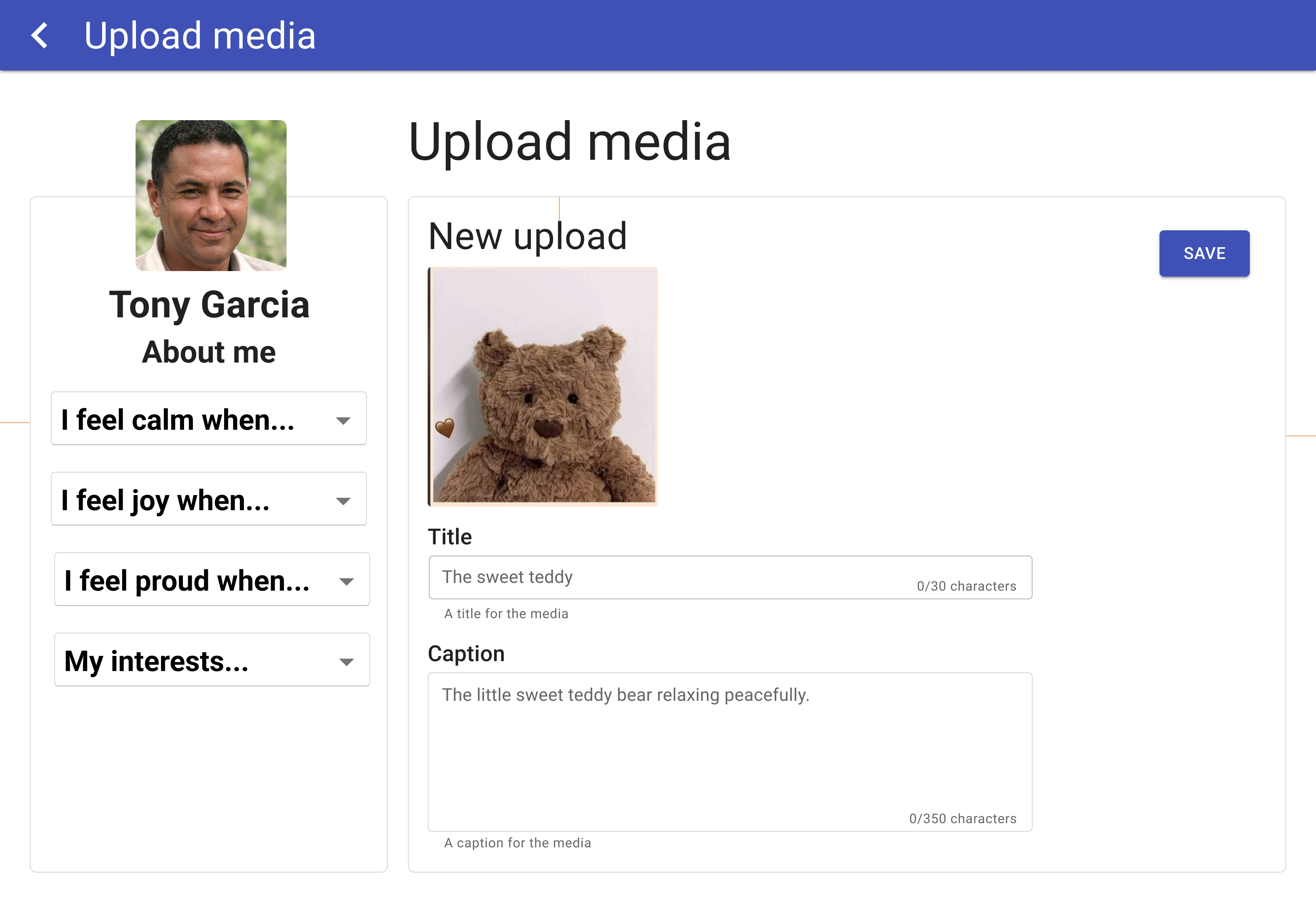Click Tony Garcia's profile photo
1316x919 pixels.
pos(211,195)
